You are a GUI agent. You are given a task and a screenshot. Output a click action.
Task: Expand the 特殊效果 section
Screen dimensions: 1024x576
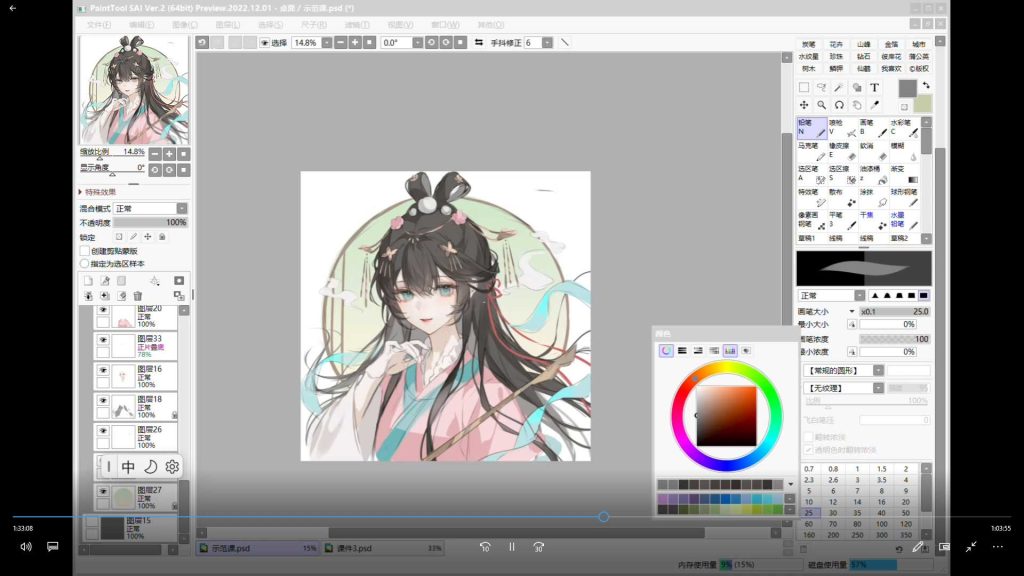tap(98, 192)
